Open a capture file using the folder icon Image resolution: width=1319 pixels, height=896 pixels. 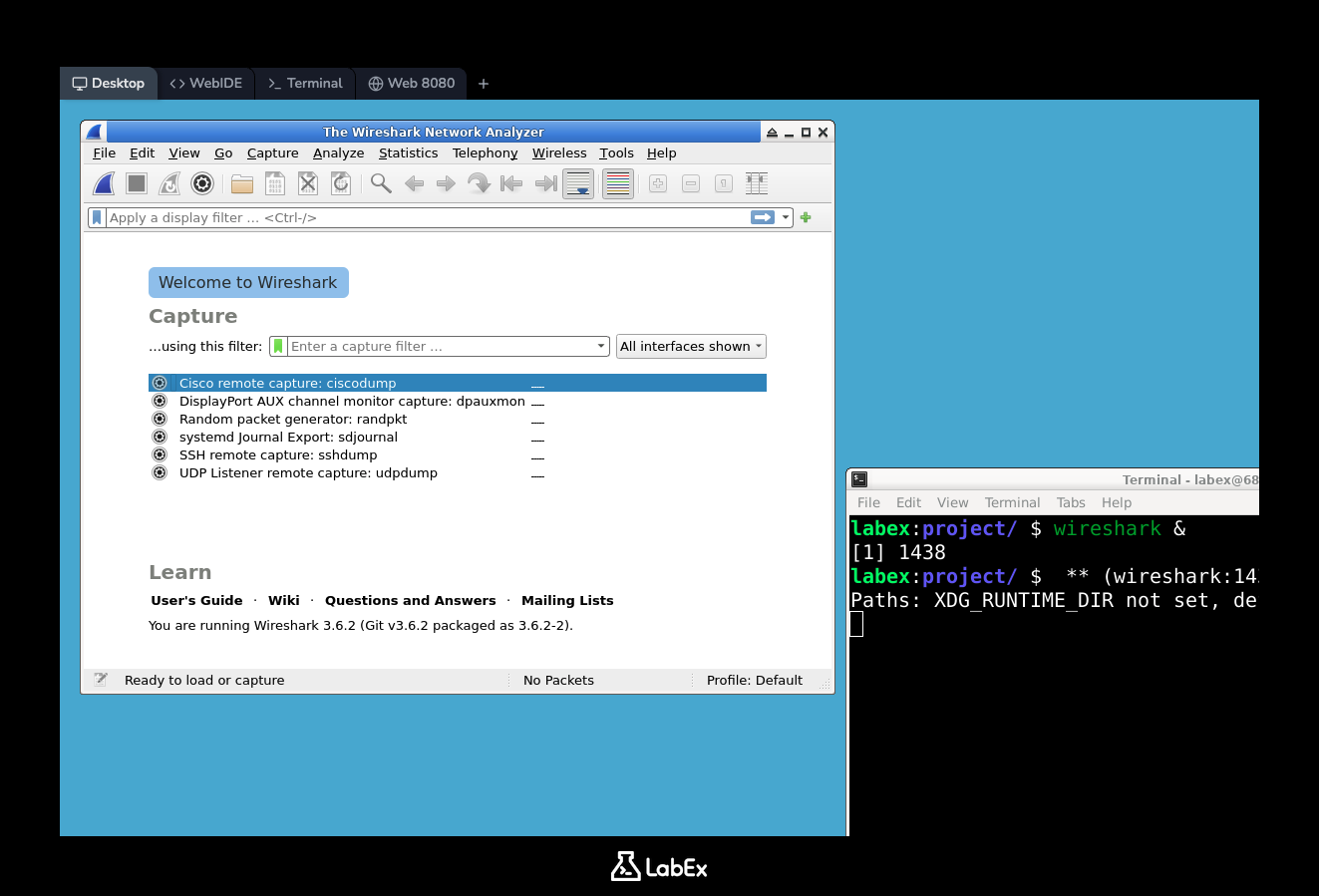[241, 183]
